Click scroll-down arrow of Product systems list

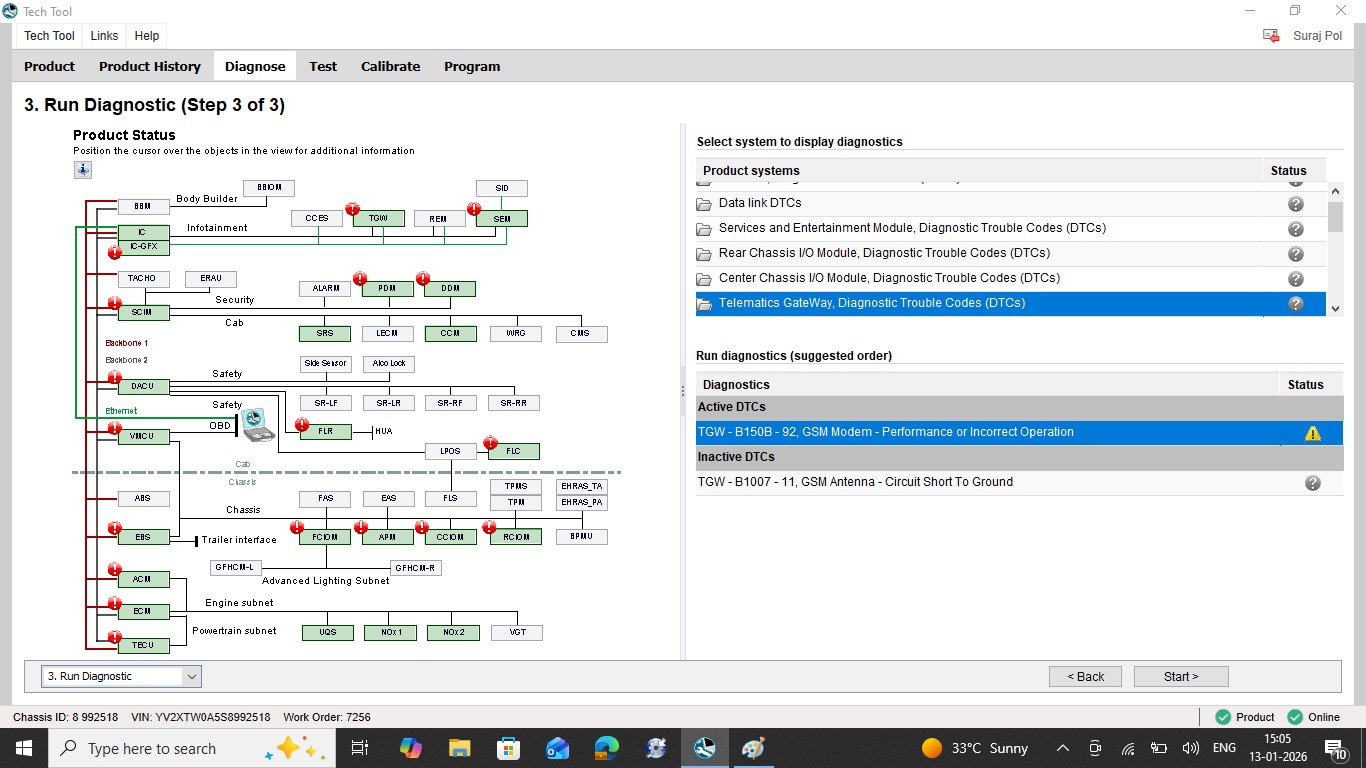1335,309
